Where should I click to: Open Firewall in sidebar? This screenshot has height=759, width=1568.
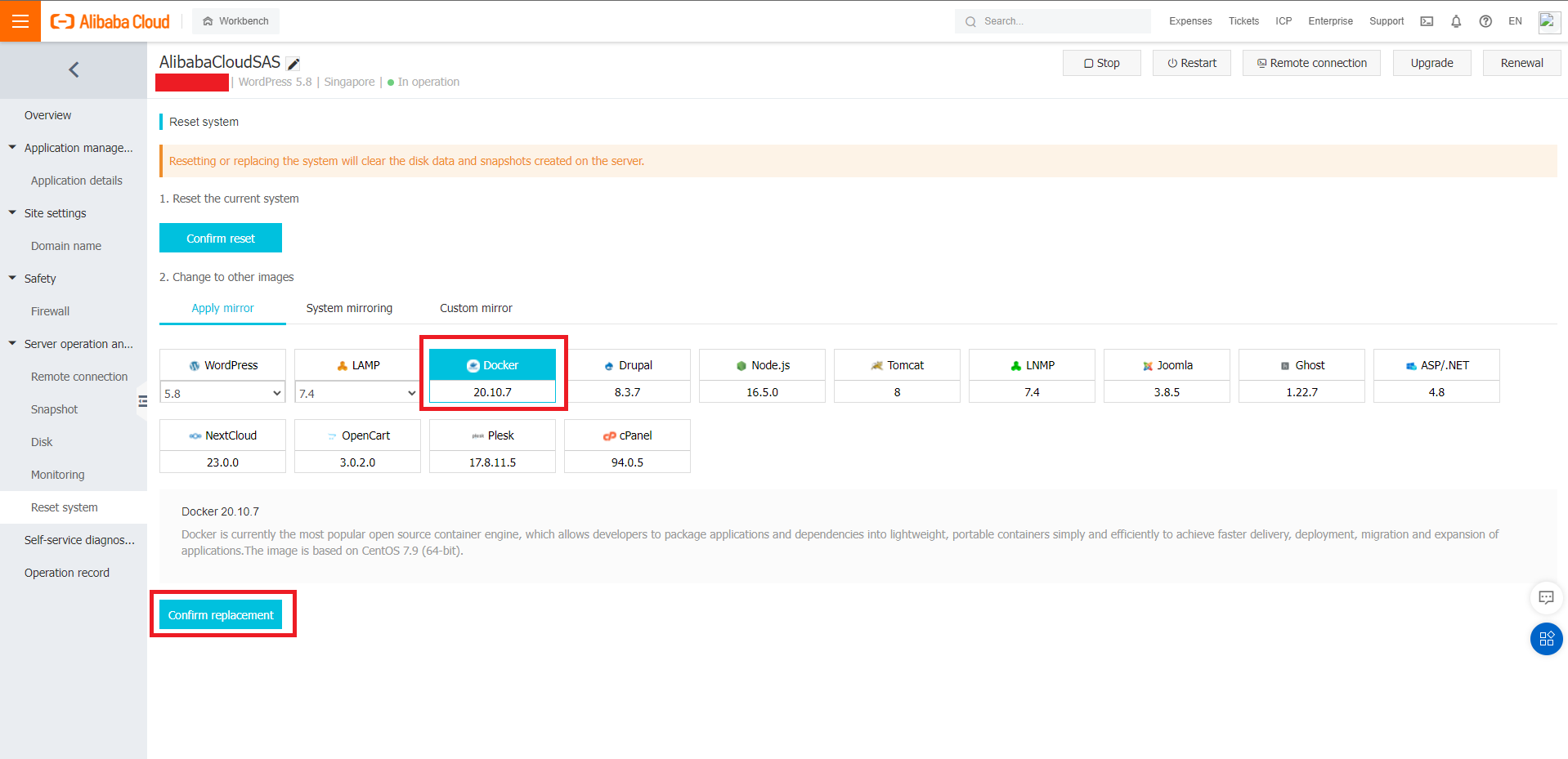coord(74,311)
